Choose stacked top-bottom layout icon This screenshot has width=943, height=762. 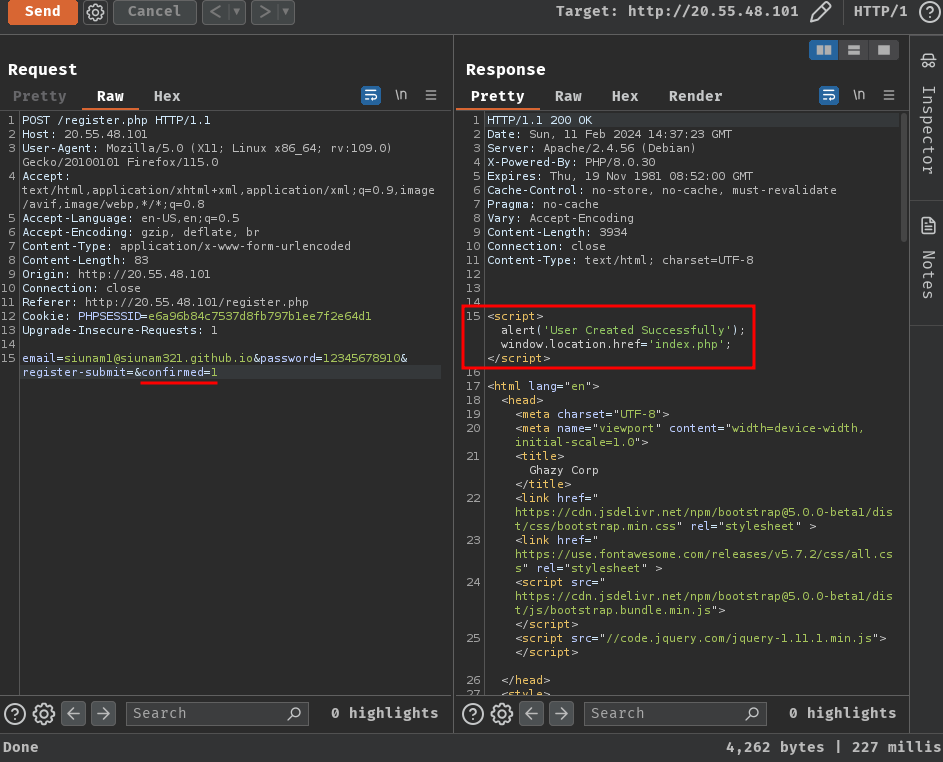pyautogui.click(x=854, y=50)
